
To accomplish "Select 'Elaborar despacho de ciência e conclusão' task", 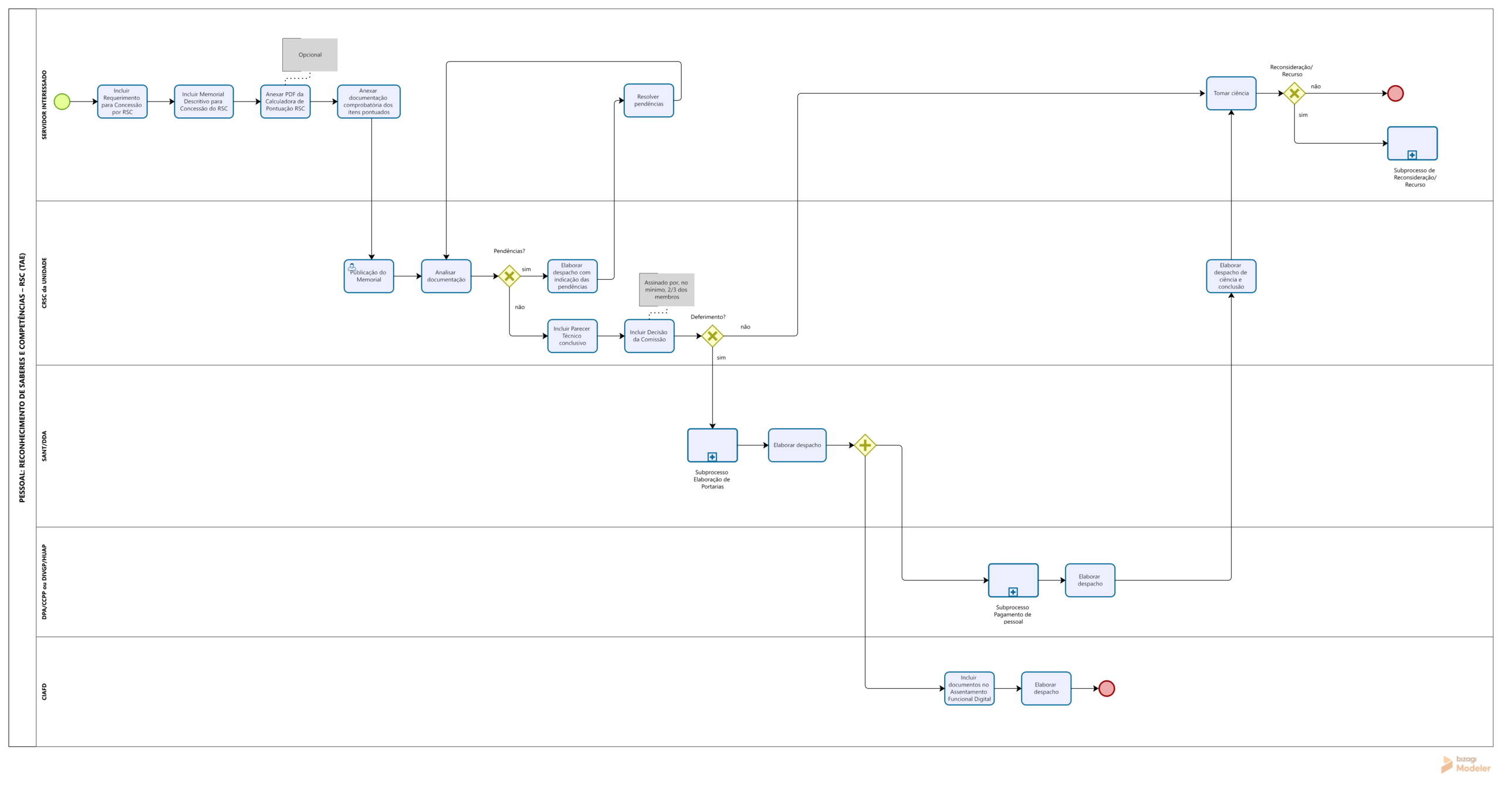I will 1231,276.
